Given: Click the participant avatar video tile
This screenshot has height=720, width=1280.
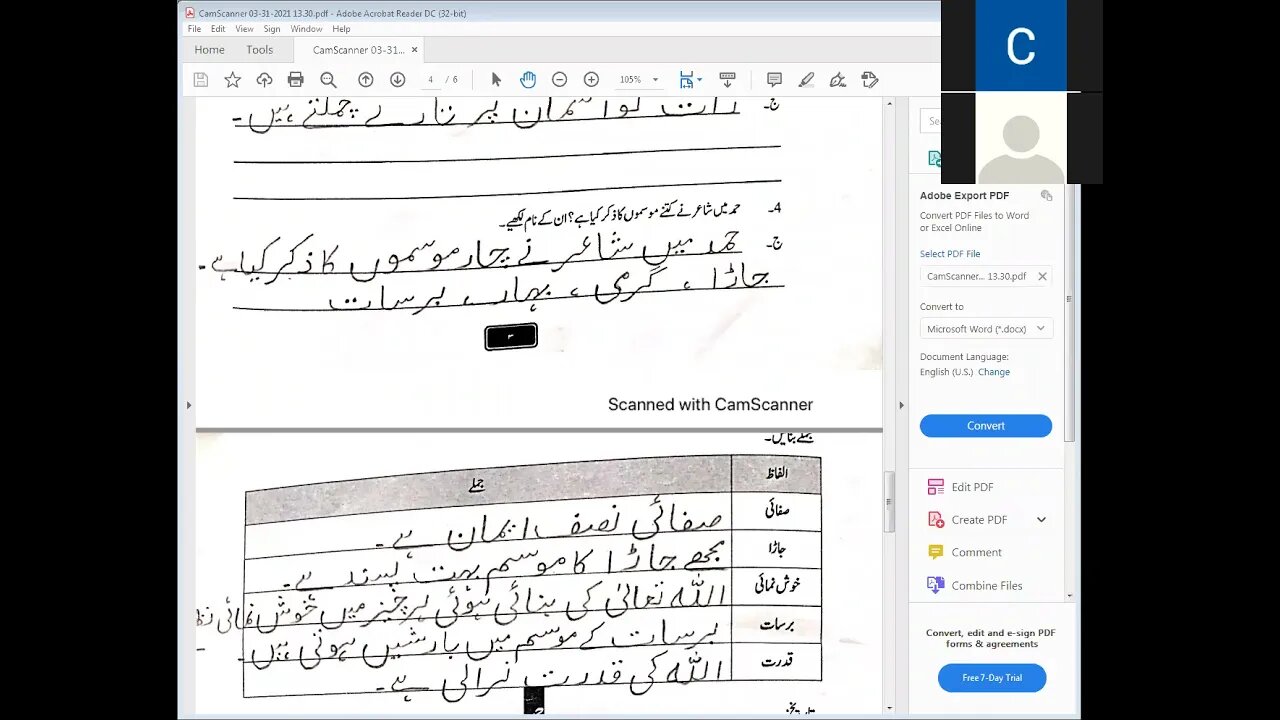Looking at the screenshot, I should click(x=1021, y=138).
